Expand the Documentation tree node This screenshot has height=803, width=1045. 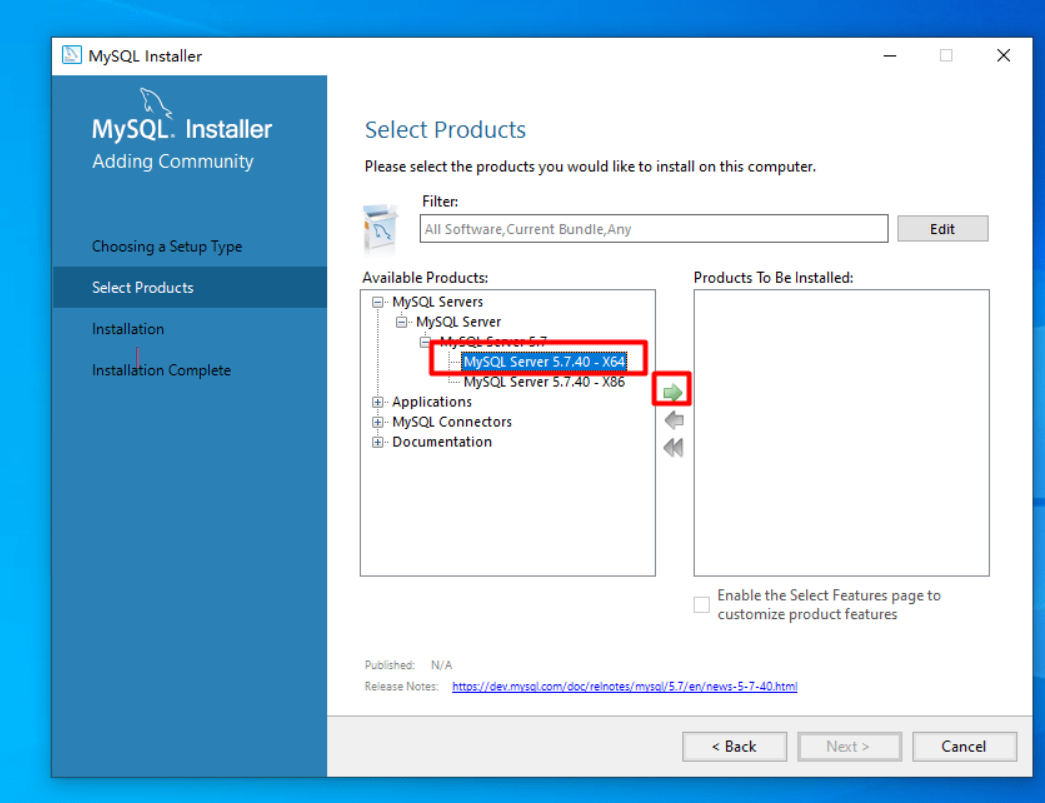click(378, 442)
